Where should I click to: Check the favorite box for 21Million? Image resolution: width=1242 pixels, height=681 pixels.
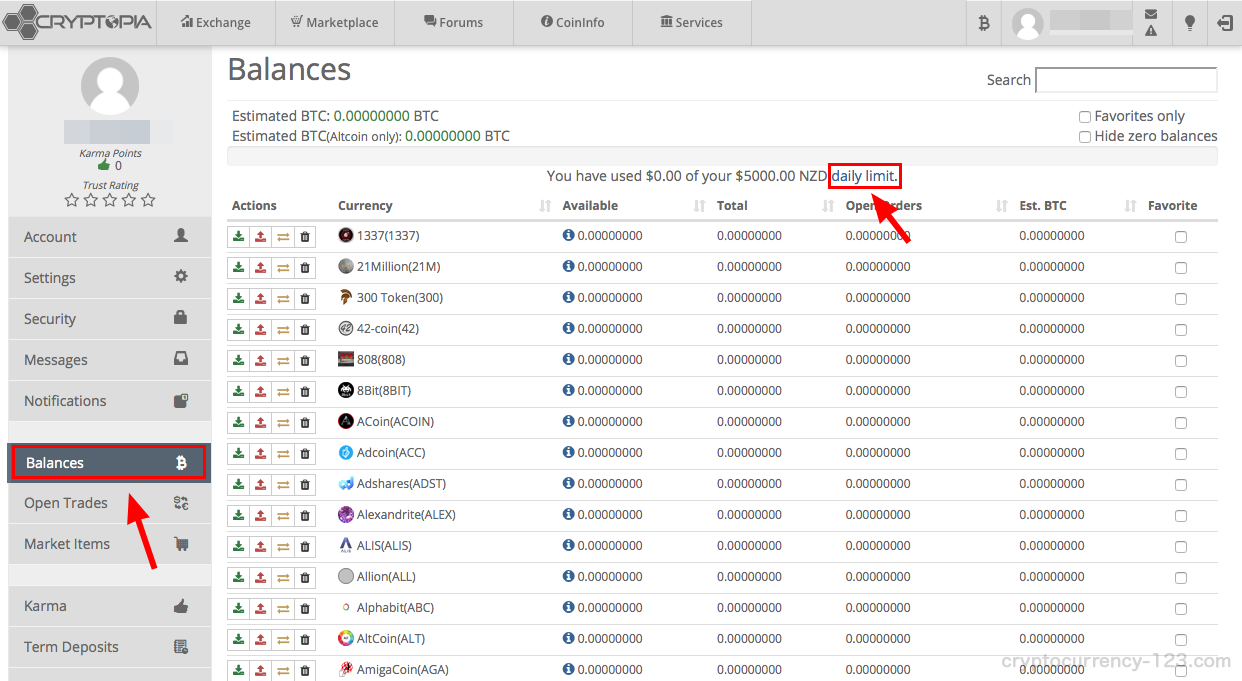coord(1181,268)
